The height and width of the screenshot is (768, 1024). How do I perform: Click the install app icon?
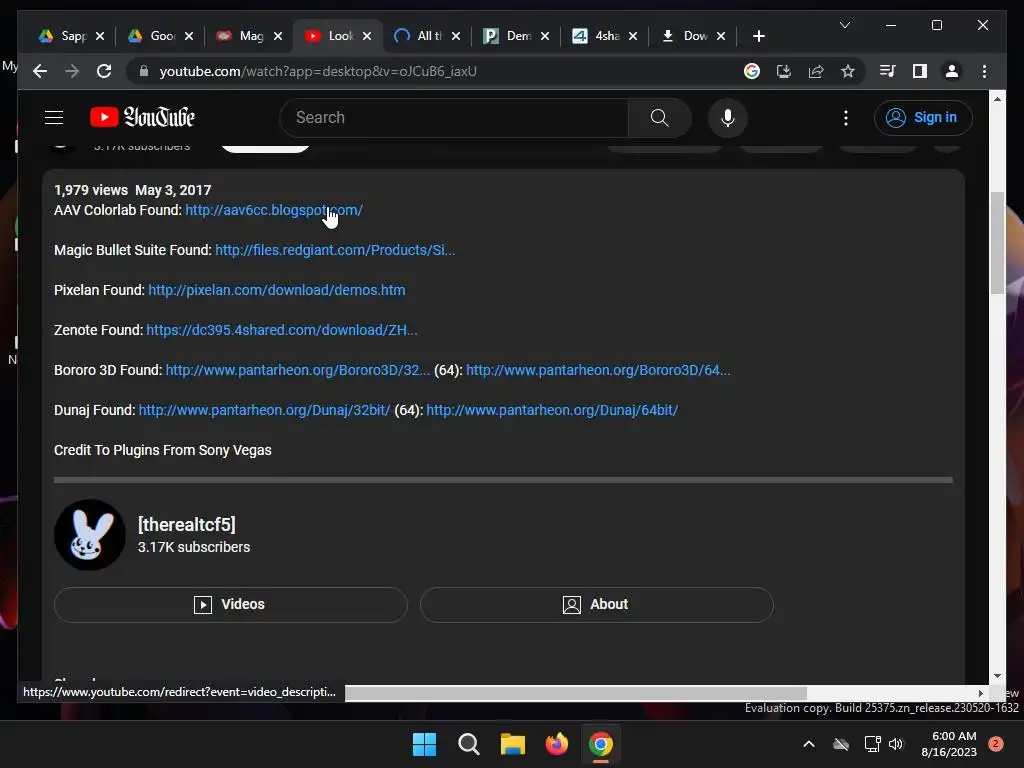[x=784, y=71]
